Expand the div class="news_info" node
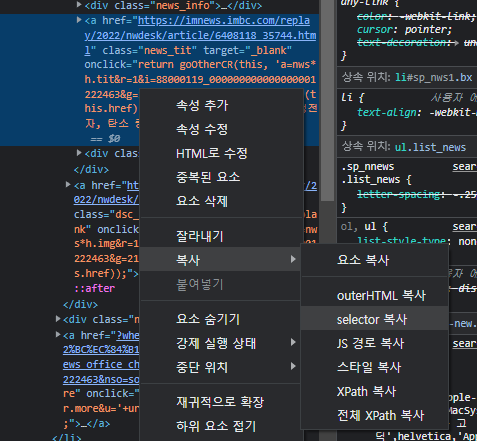 click(79, 5)
